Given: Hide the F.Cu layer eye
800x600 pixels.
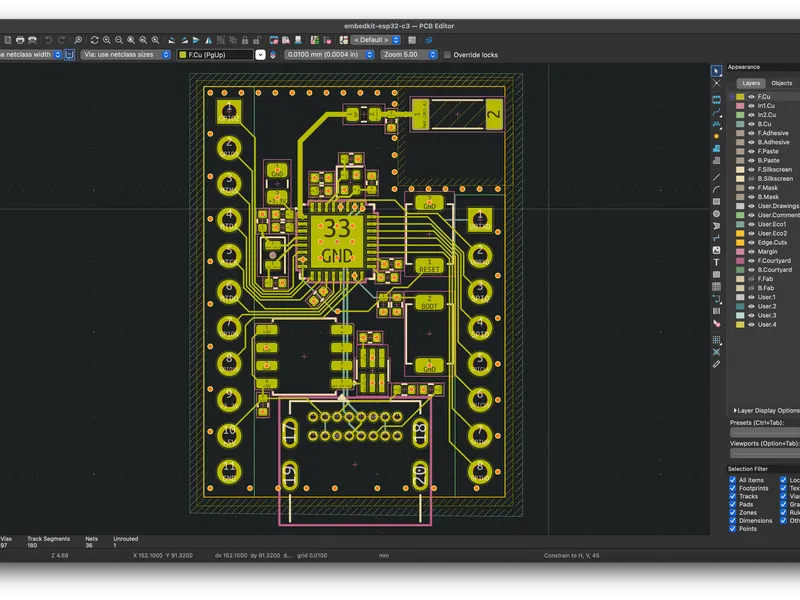Looking at the screenshot, I should point(751,96).
